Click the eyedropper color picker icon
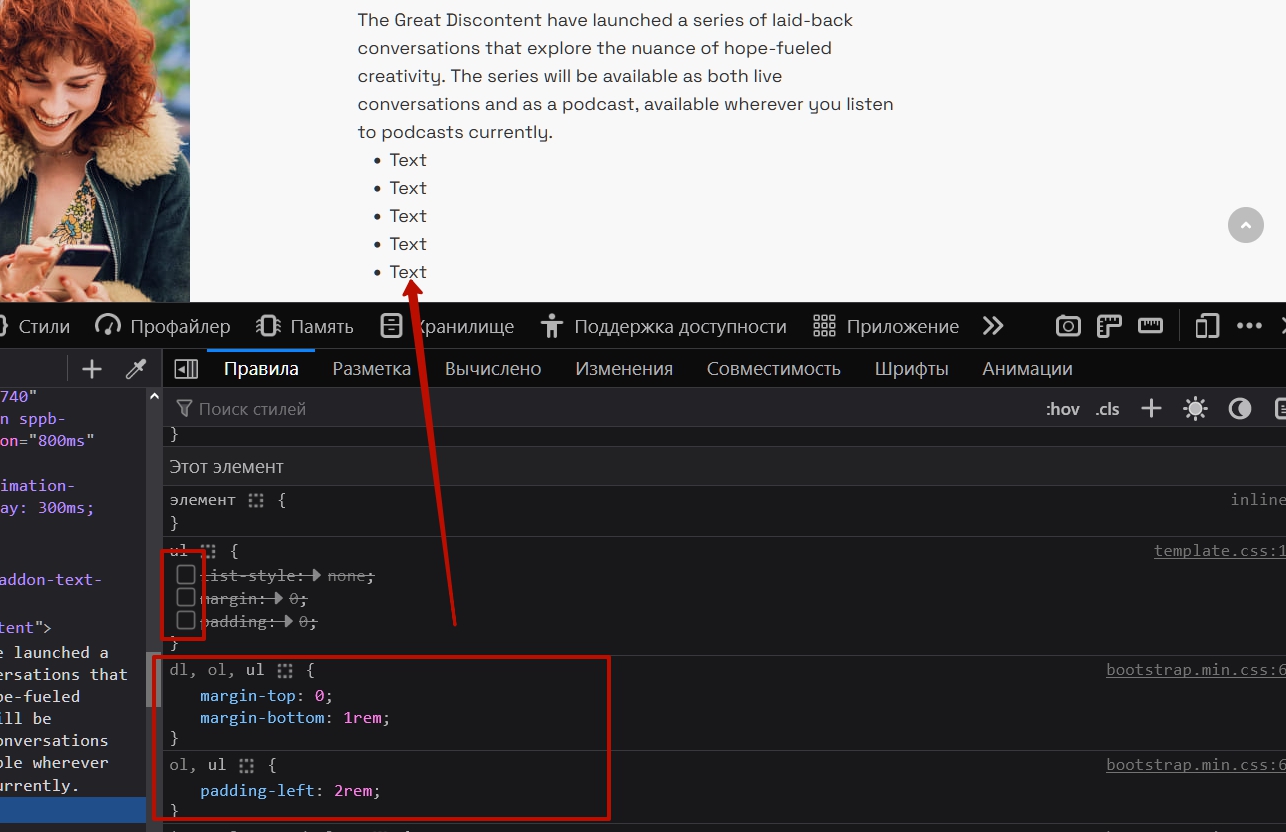Viewport: 1286px width, 832px height. coord(136,370)
